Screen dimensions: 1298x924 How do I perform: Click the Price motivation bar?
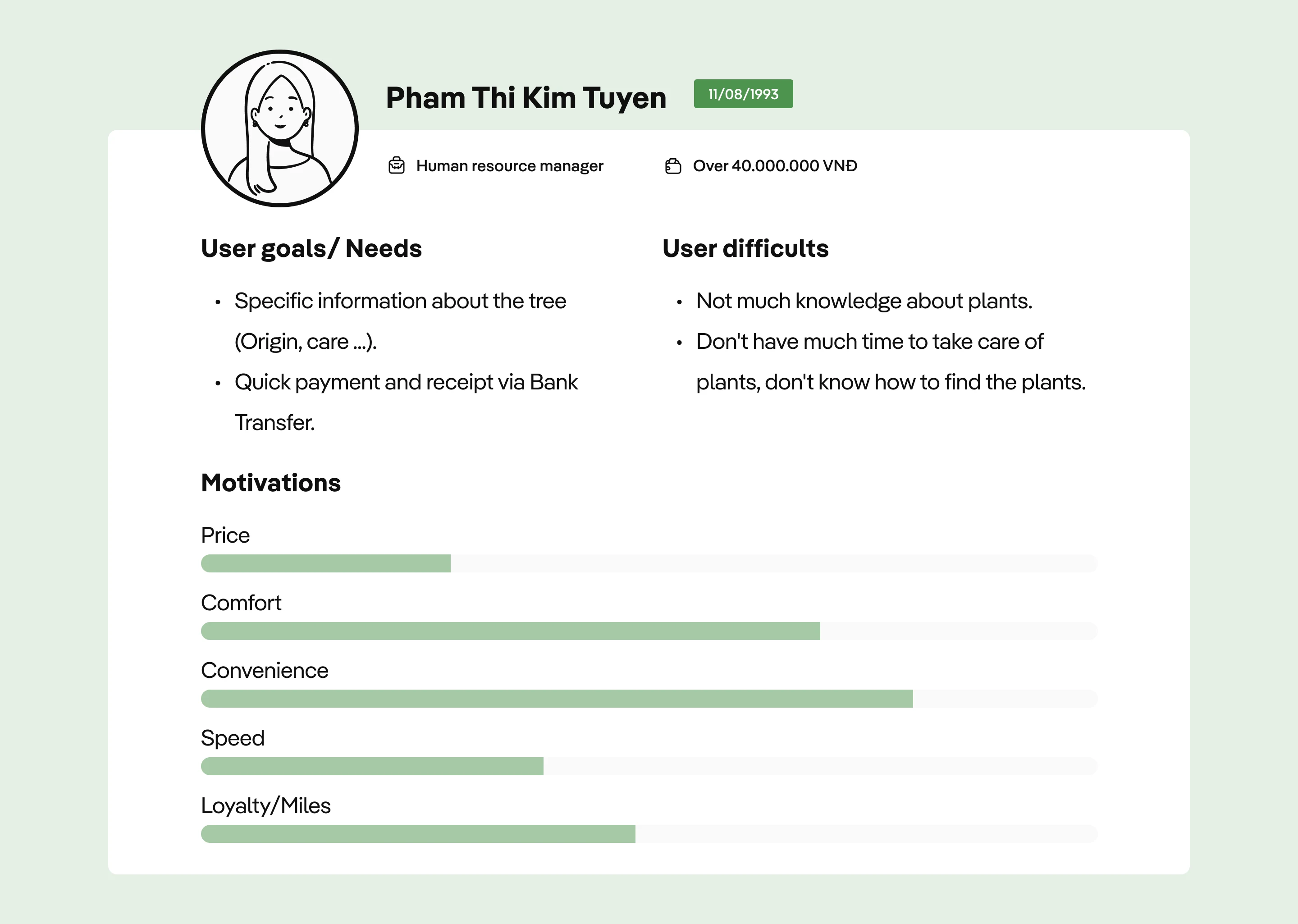coord(649,563)
